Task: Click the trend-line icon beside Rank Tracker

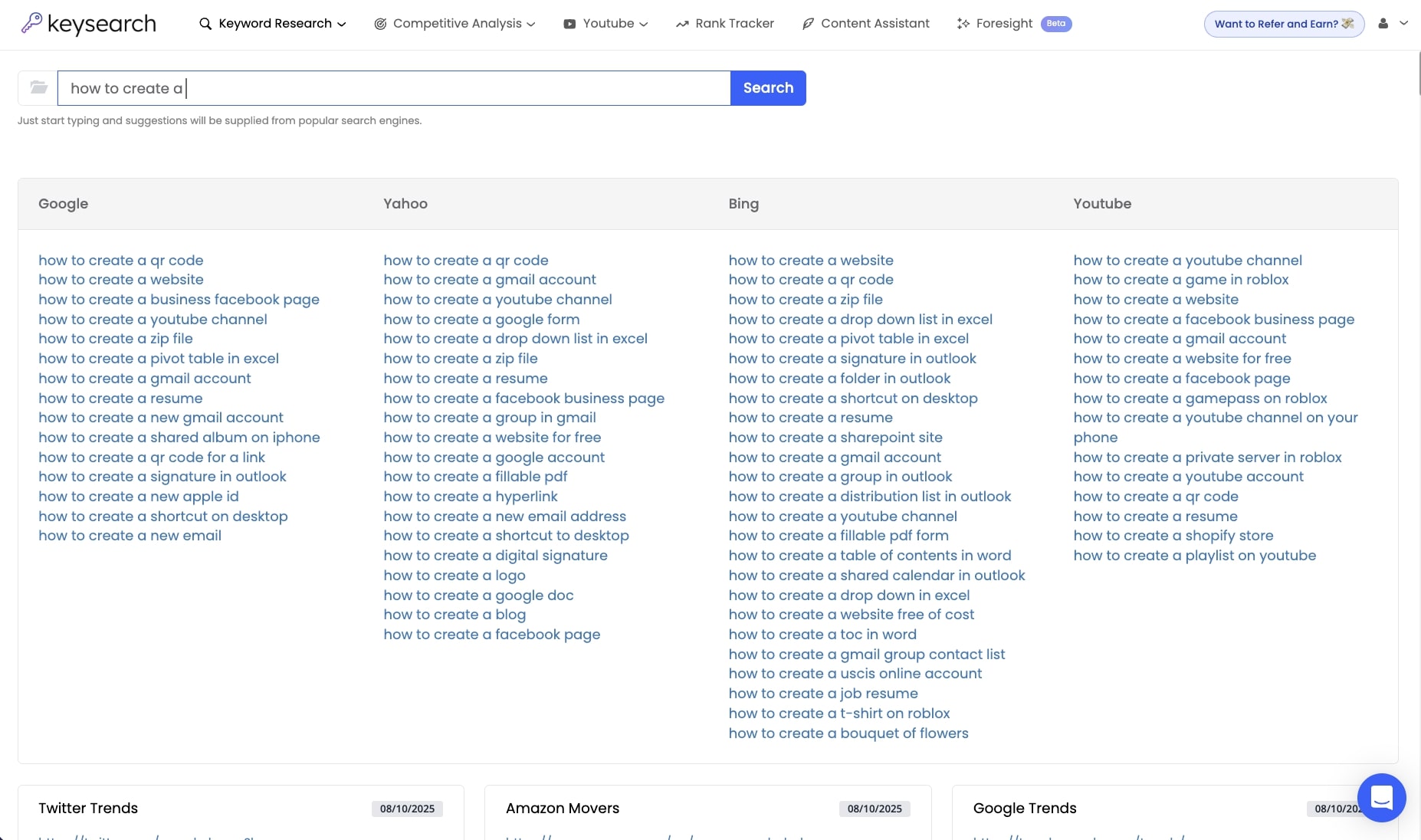Action: pos(682,24)
